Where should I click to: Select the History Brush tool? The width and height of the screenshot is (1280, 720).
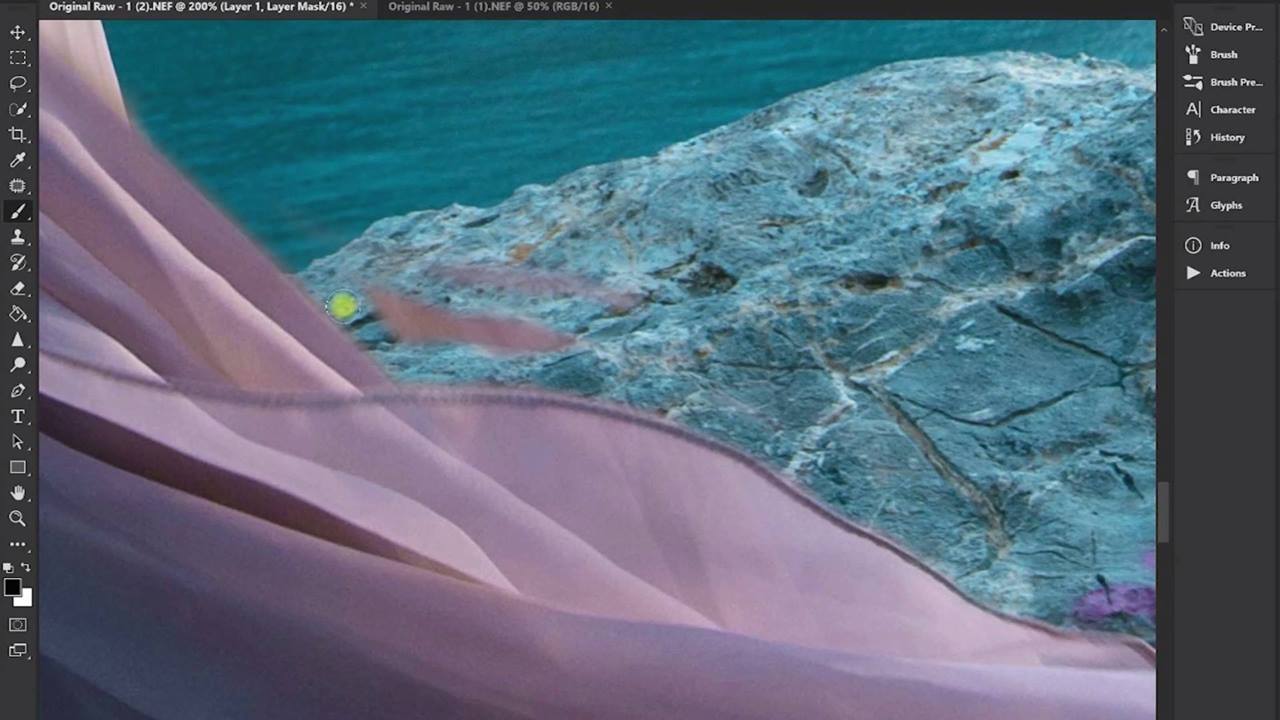(18, 263)
